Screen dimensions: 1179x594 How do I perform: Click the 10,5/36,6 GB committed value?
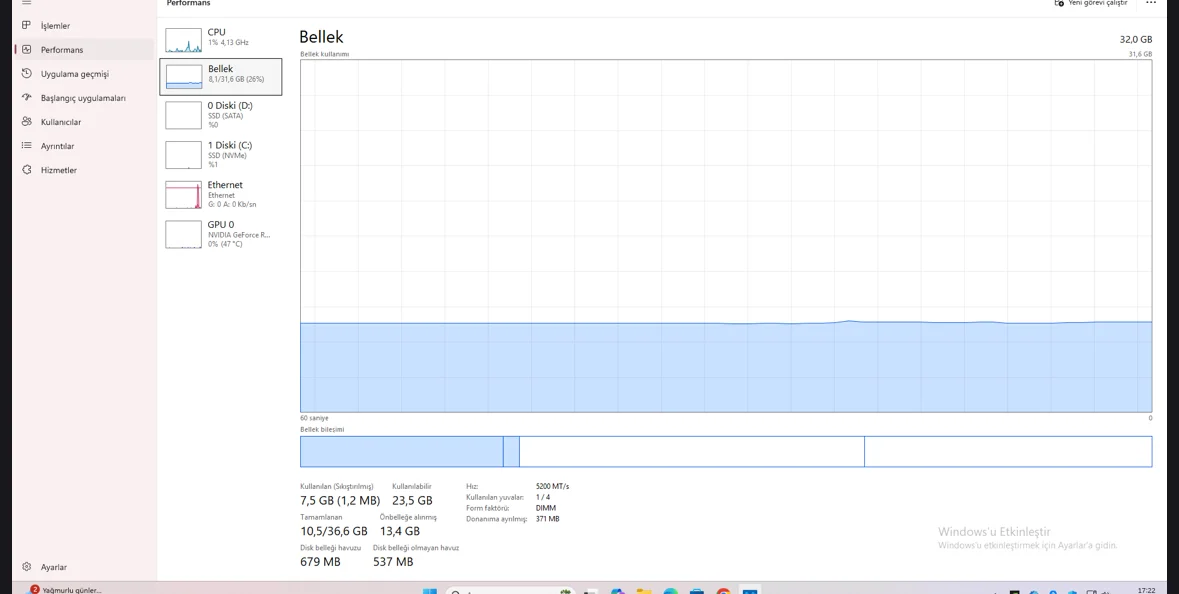pyautogui.click(x=334, y=532)
